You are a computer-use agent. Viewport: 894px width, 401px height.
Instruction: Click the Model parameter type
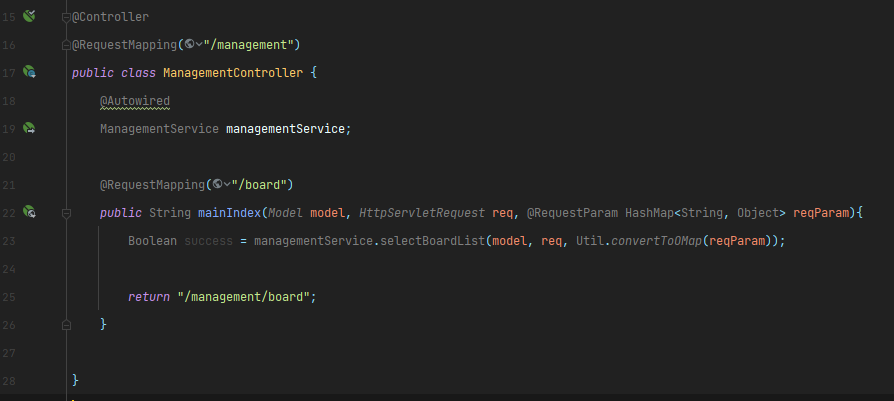coord(286,213)
